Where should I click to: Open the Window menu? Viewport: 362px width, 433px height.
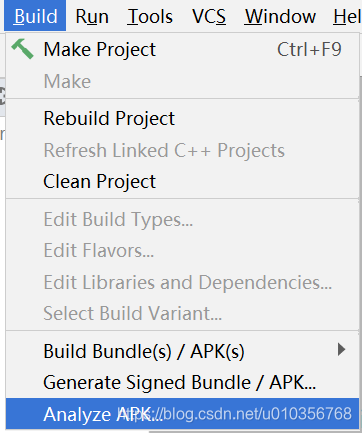point(280,16)
